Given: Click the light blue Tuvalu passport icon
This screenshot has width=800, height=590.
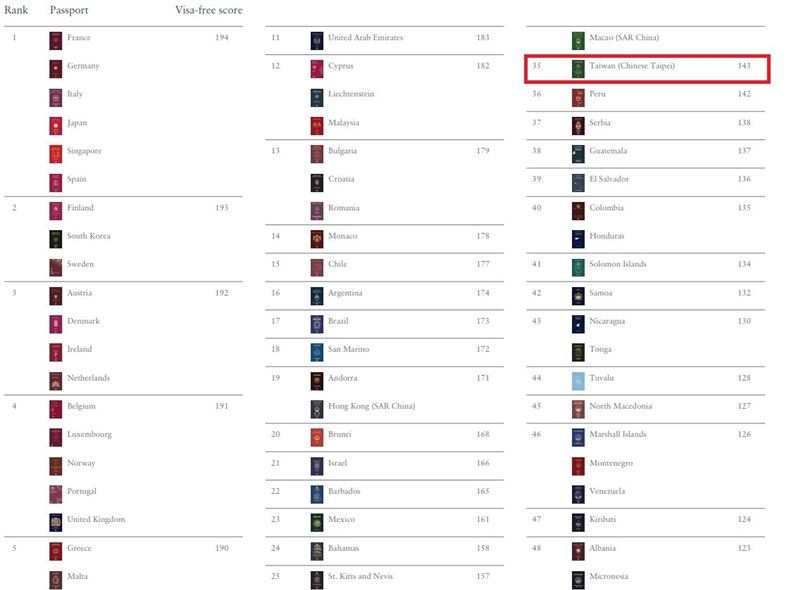Looking at the screenshot, I should coord(578,381).
